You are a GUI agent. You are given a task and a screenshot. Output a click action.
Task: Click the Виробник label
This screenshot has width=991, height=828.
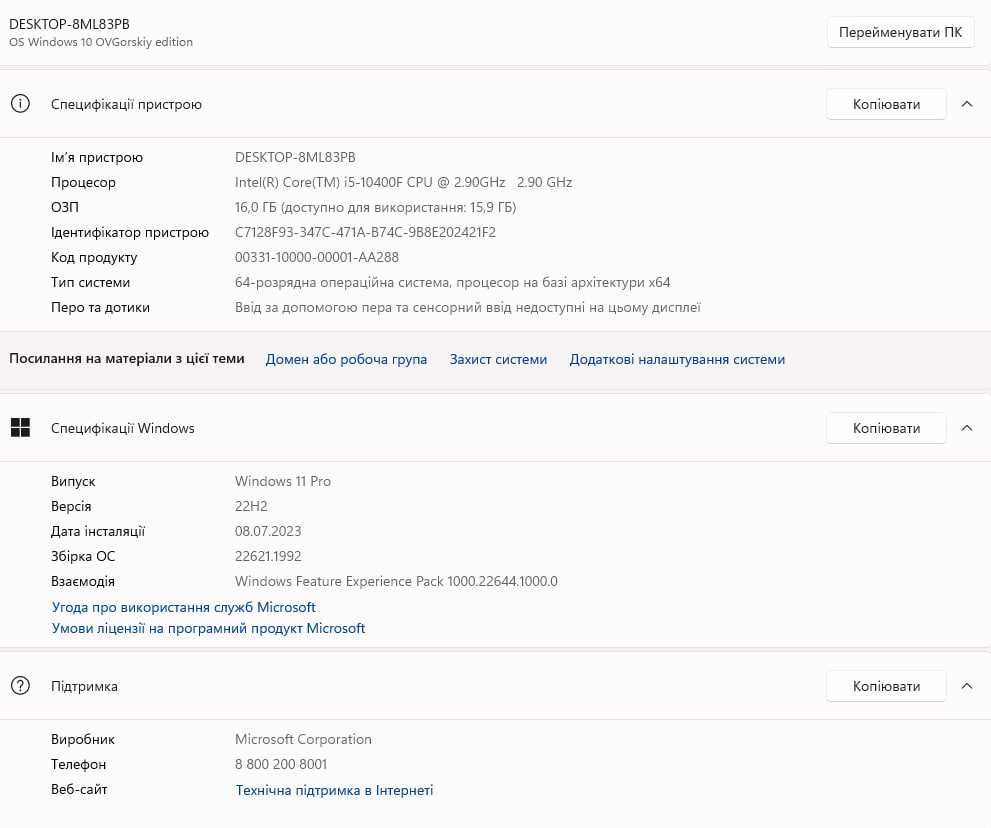click(83, 739)
